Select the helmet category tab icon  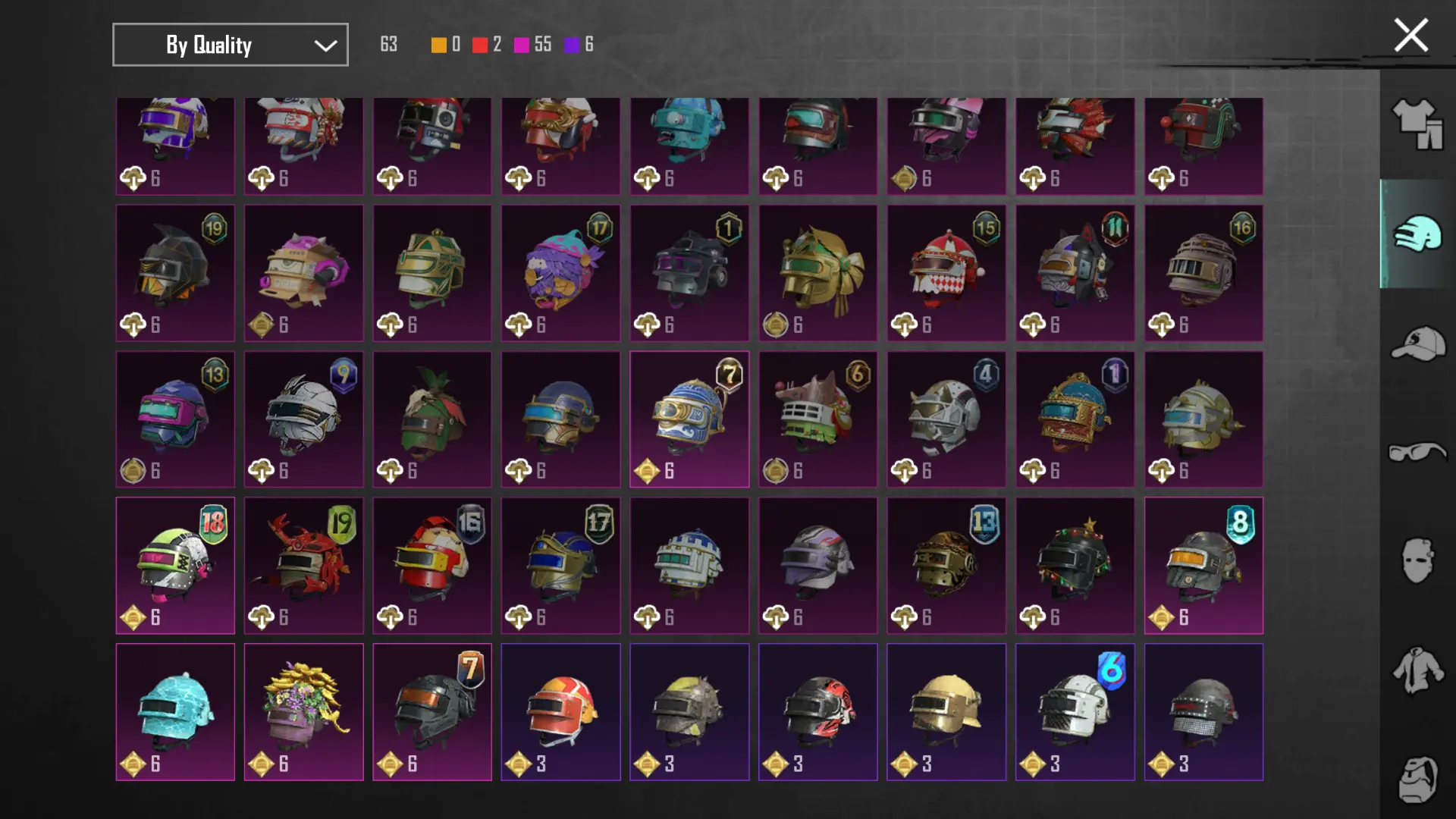[x=1417, y=234]
